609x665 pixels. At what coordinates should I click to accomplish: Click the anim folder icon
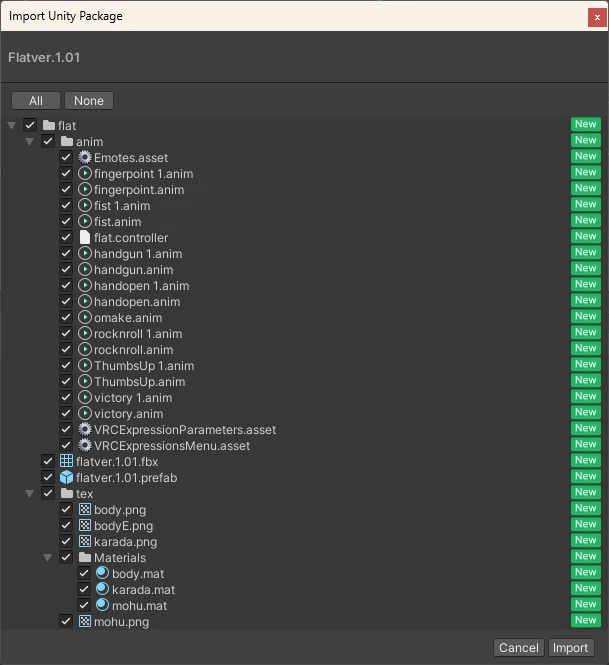(67, 141)
